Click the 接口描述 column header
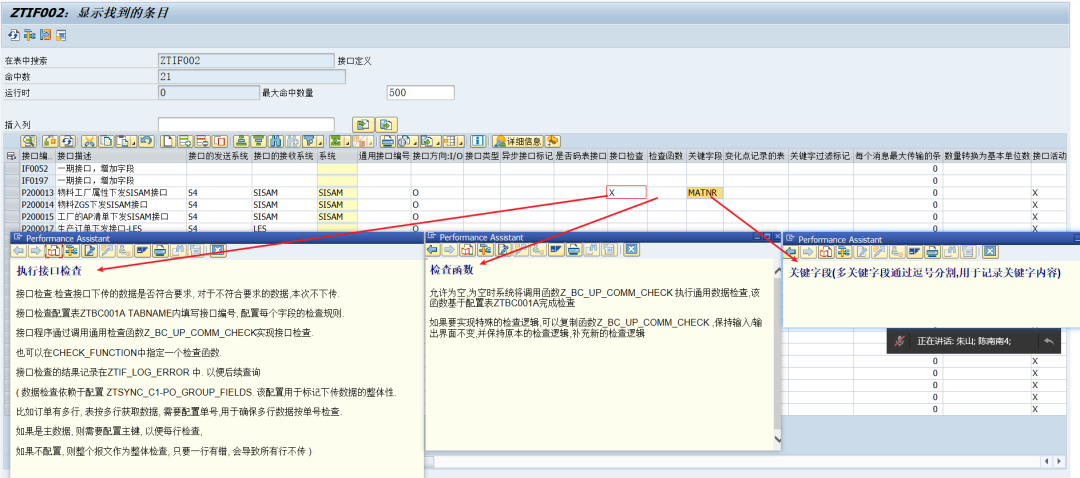 (x=120, y=157)
